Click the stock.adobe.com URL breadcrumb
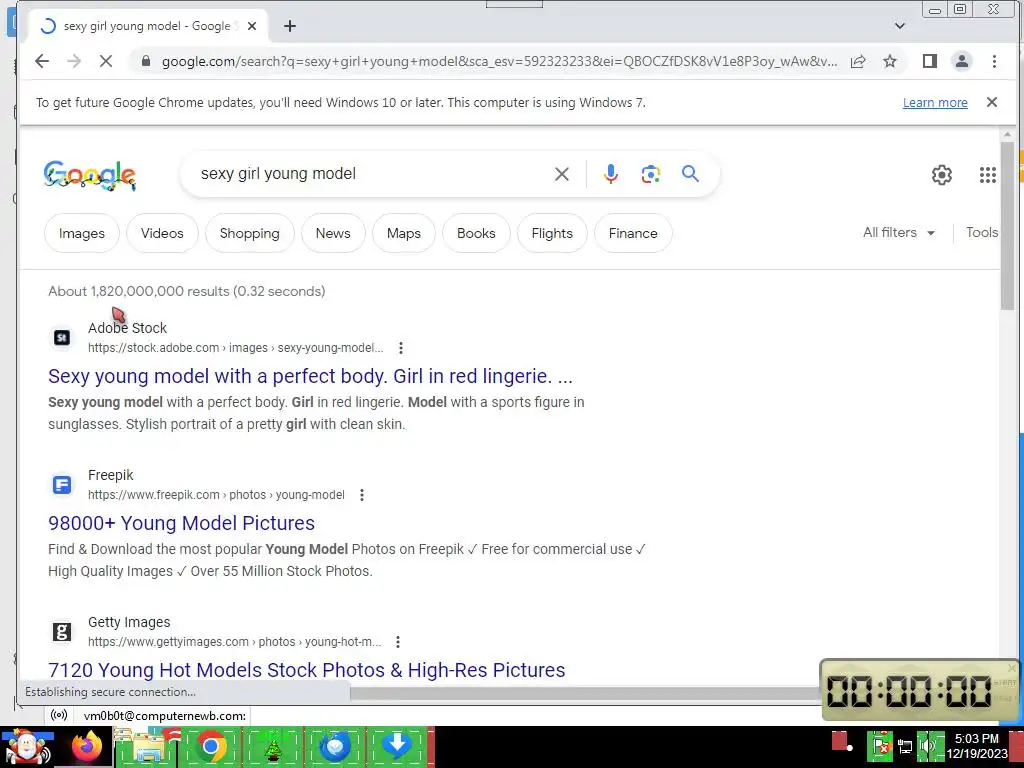The image size is (1024, 768). pyautogui.click(x=235, y=348)
